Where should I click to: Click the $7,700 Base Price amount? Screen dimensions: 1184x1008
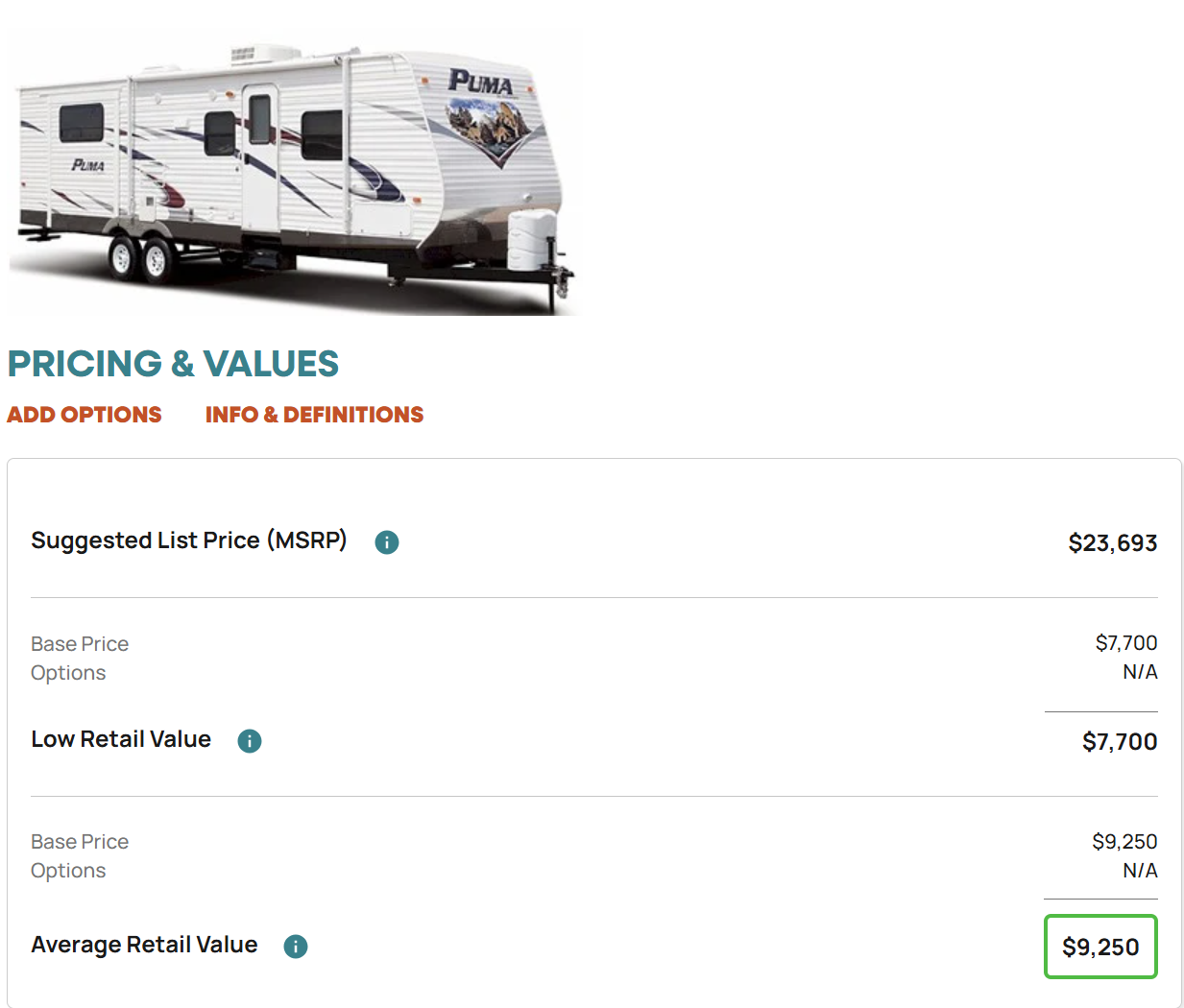[x=1126, y=643]
